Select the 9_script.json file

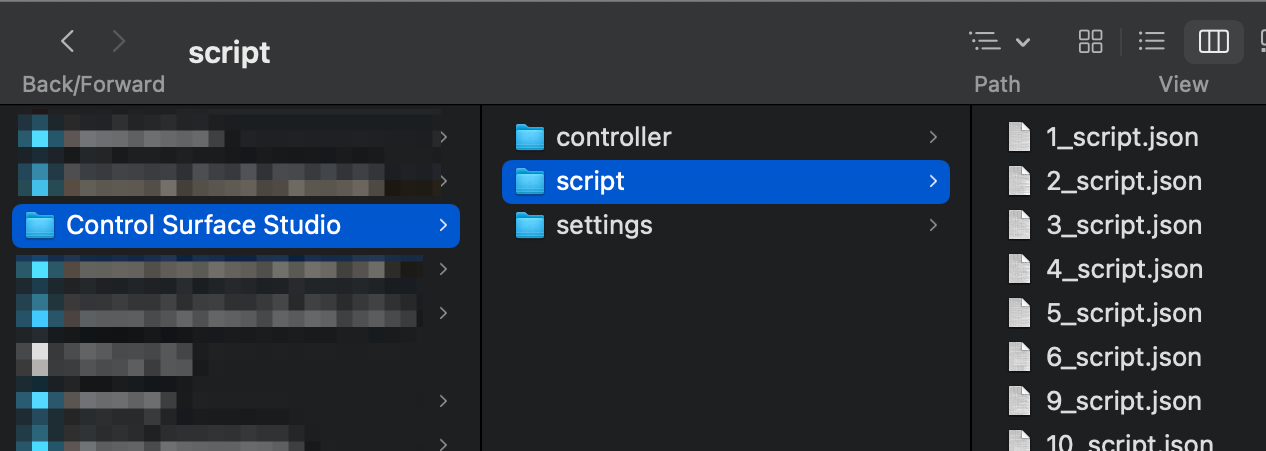click(x=1124, y=401)
